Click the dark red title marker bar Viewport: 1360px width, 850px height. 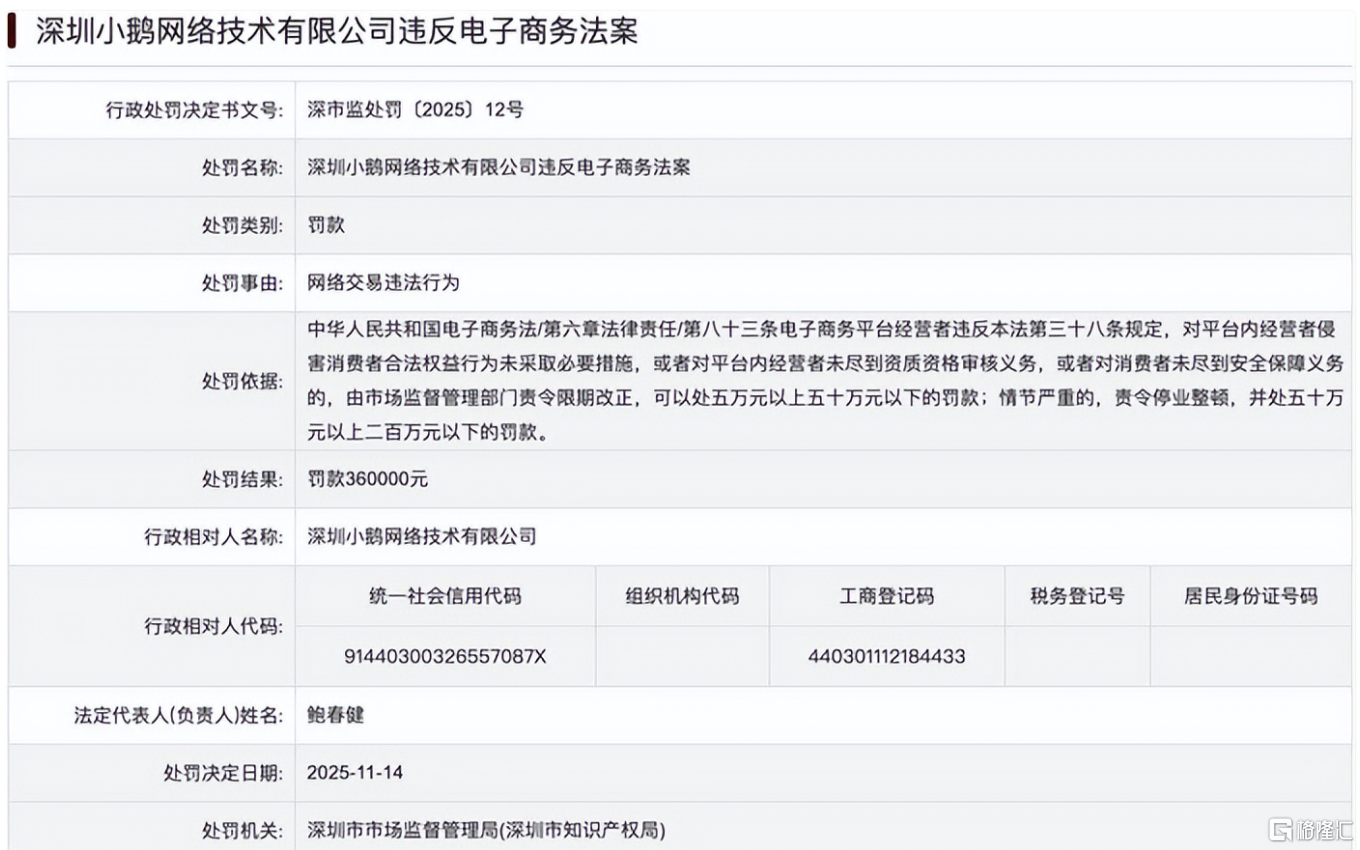click(11, 31)
